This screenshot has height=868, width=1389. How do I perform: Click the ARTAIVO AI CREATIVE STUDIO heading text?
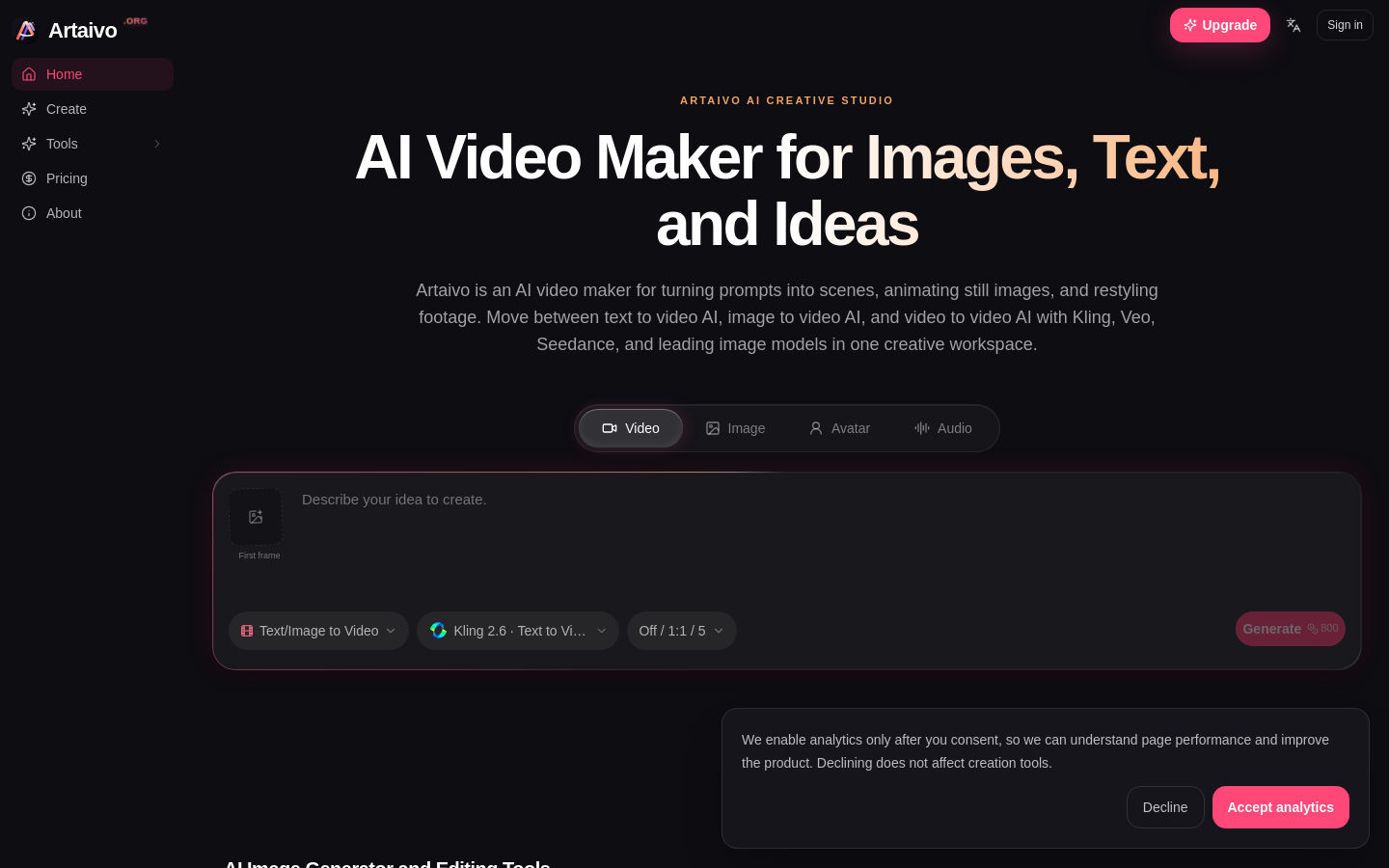[x=787, y=100]
